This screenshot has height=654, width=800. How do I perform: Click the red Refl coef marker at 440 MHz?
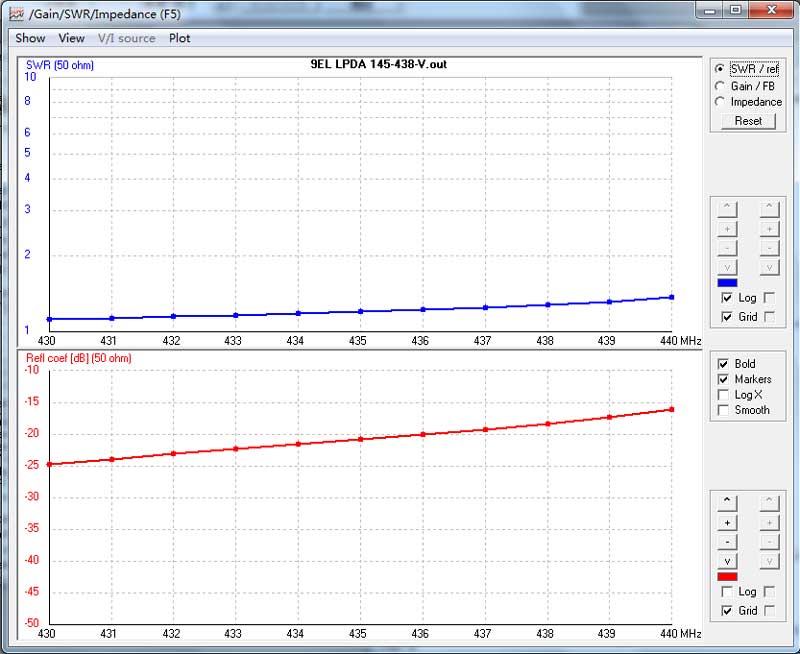671,409
